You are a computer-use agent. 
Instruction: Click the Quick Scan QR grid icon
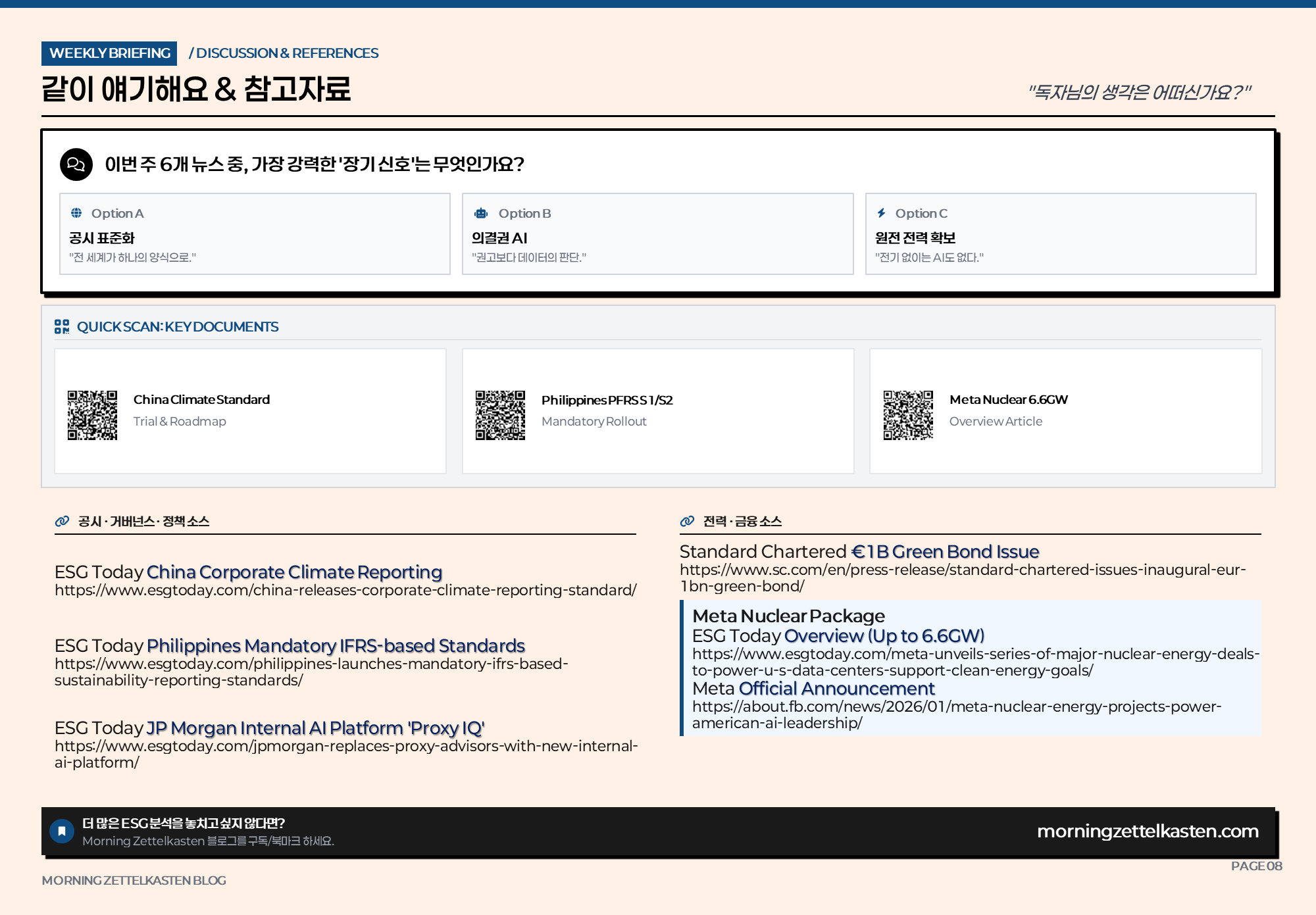[x=62, y=326]
